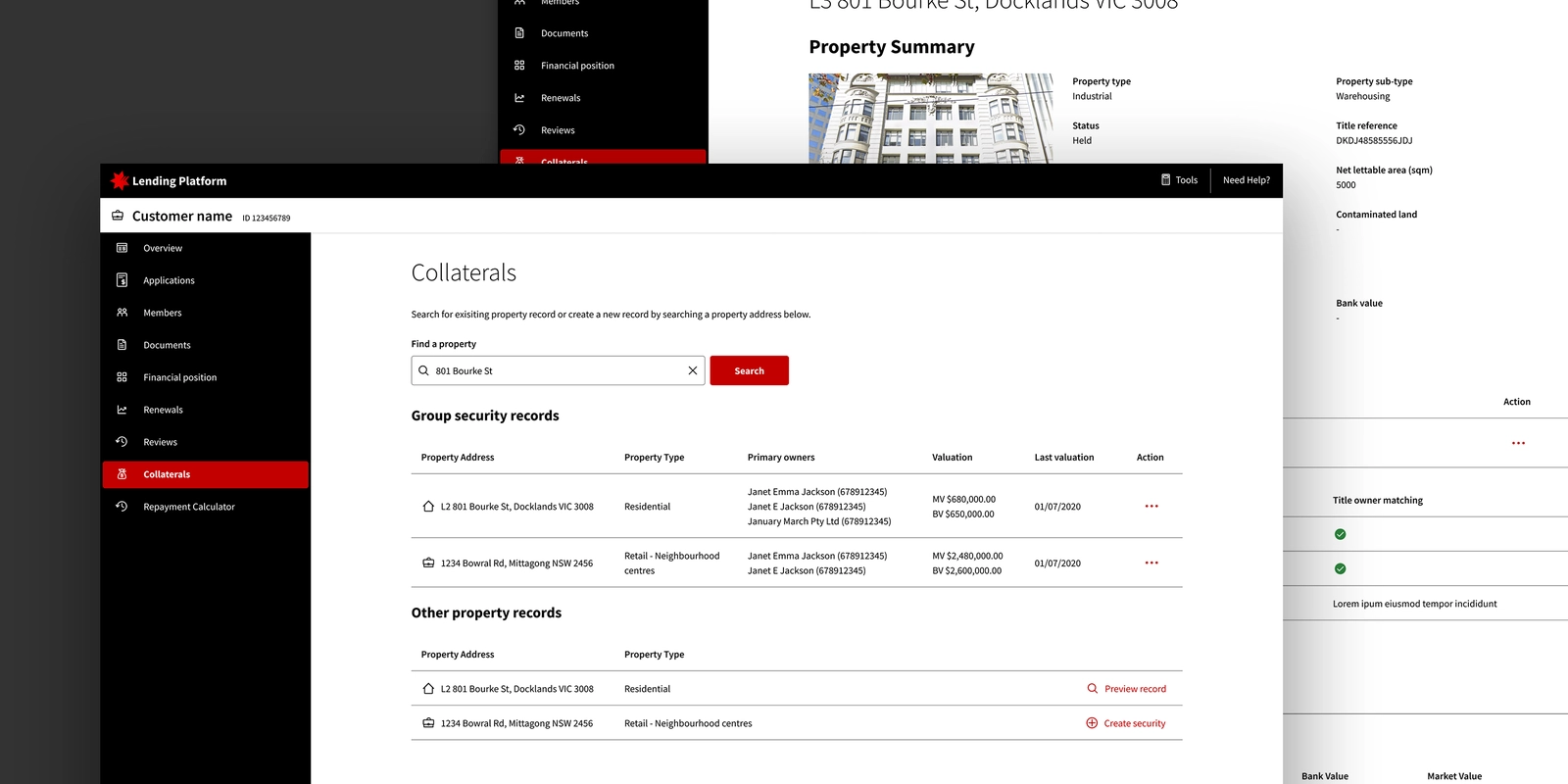Open Renewals in the front window sidebar
1568x784 pixels.
point(206,410)
